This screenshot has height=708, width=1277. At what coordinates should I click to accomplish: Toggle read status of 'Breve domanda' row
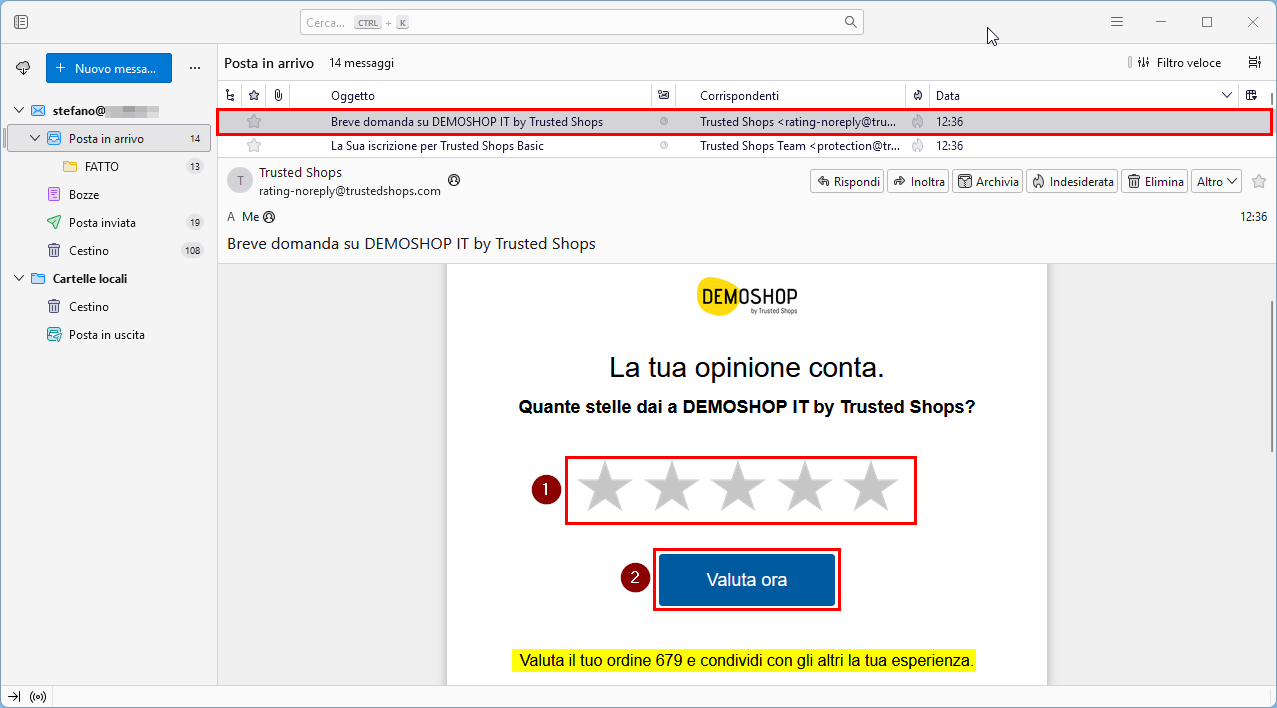click(x=663, y=122)
